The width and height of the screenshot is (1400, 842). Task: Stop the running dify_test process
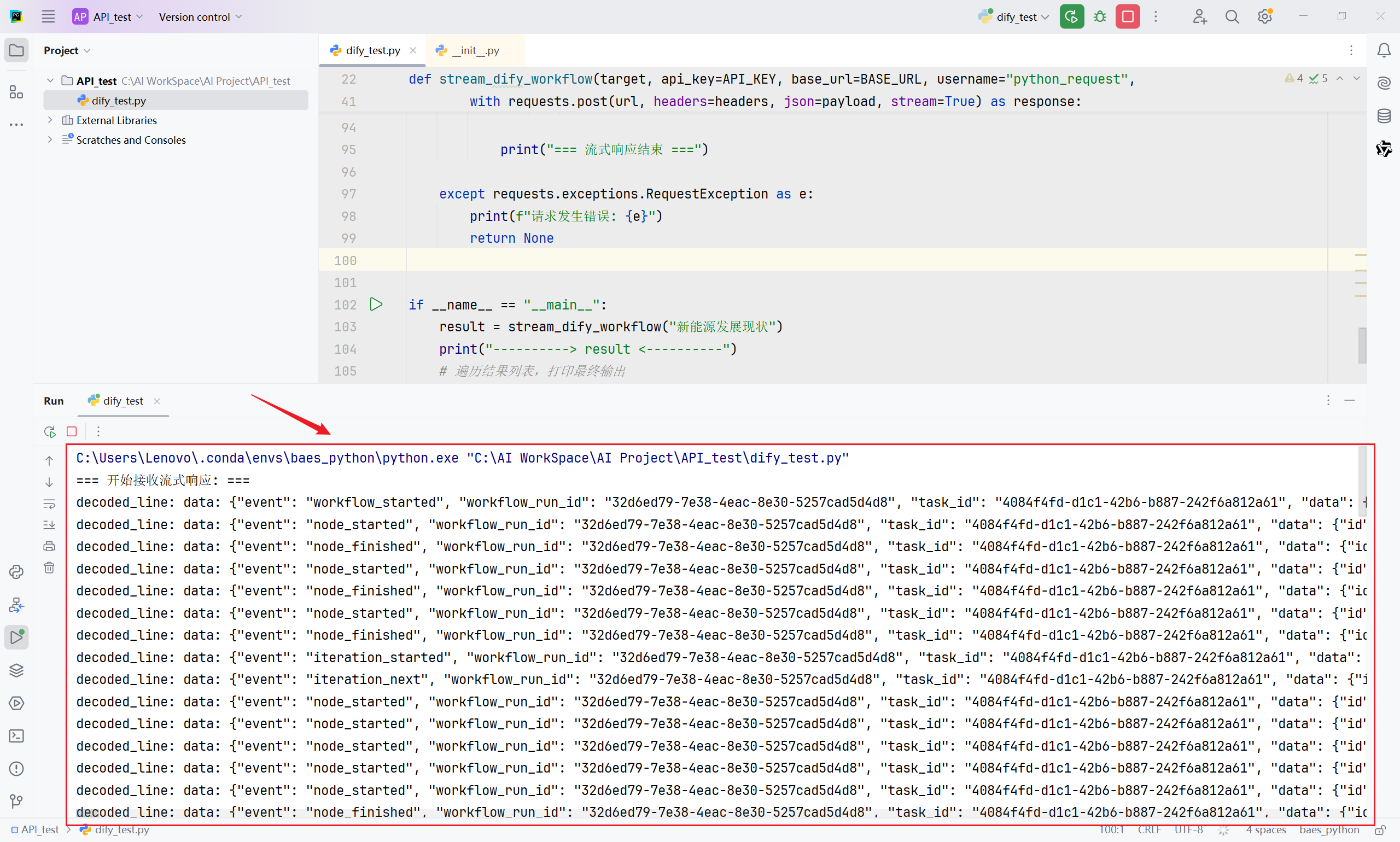(x=1128, y=16)
